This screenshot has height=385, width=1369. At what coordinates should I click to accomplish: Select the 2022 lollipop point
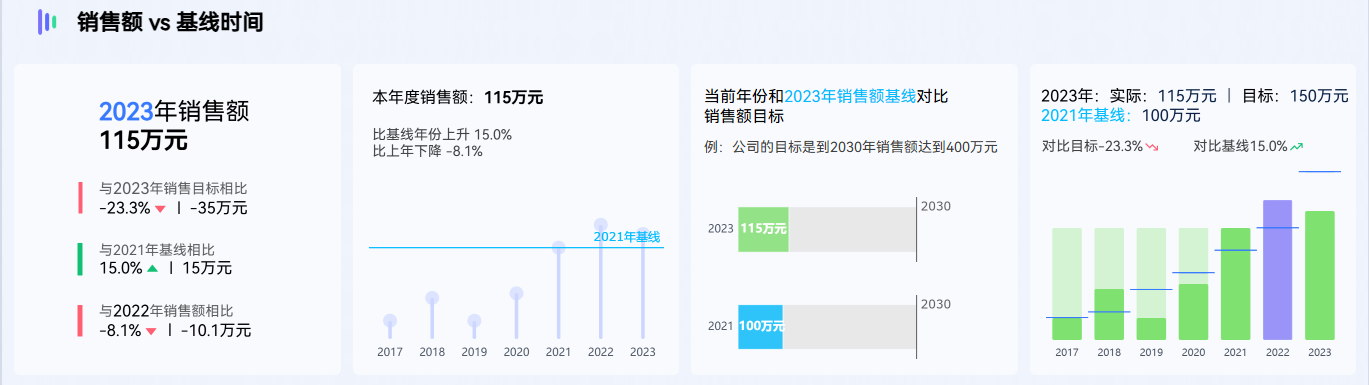600,224
